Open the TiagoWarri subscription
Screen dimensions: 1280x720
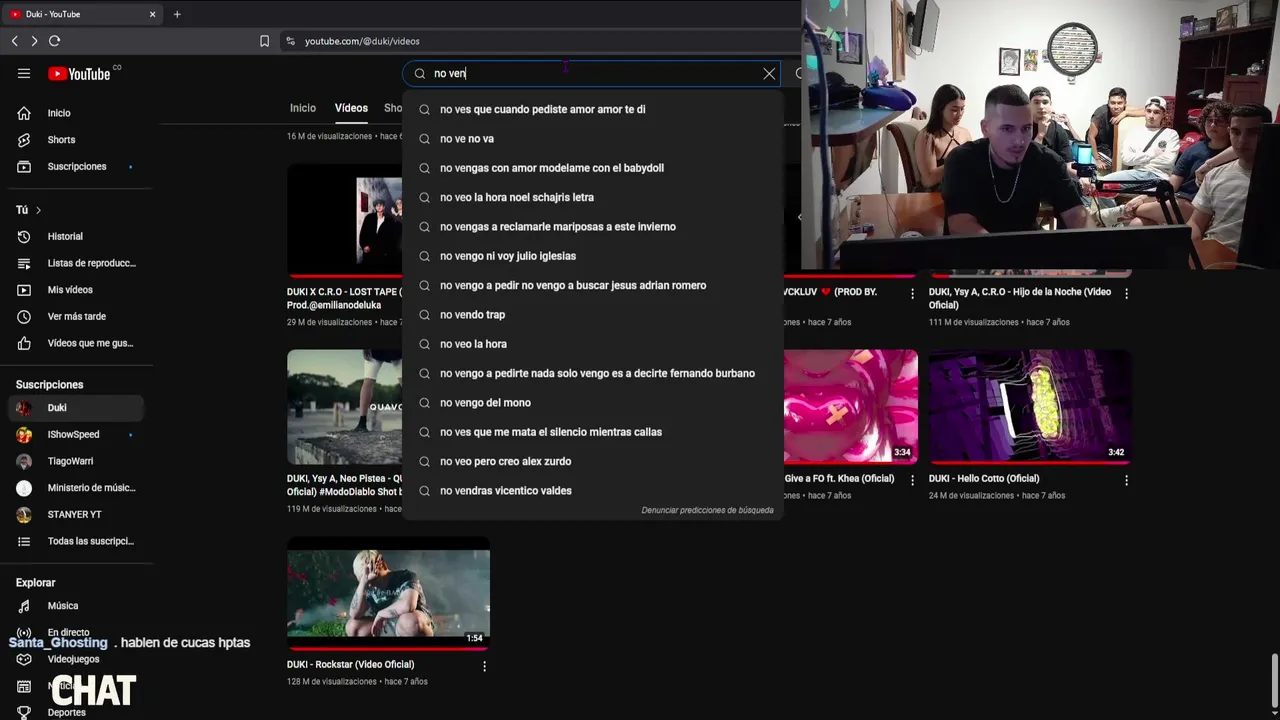[x=76, y=461]
